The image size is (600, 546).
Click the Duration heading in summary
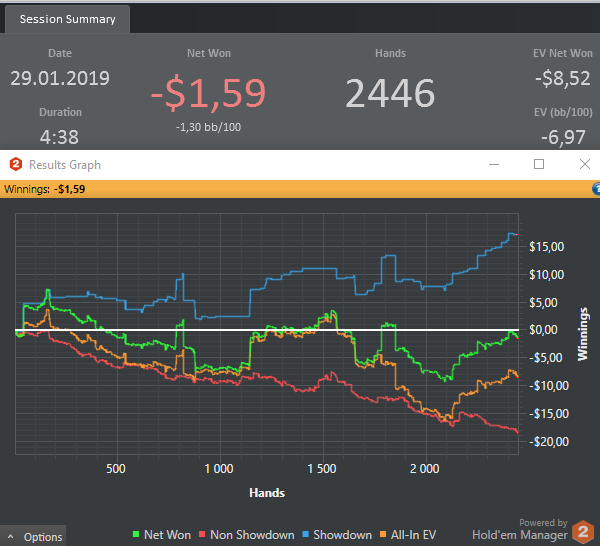(60, 112)
